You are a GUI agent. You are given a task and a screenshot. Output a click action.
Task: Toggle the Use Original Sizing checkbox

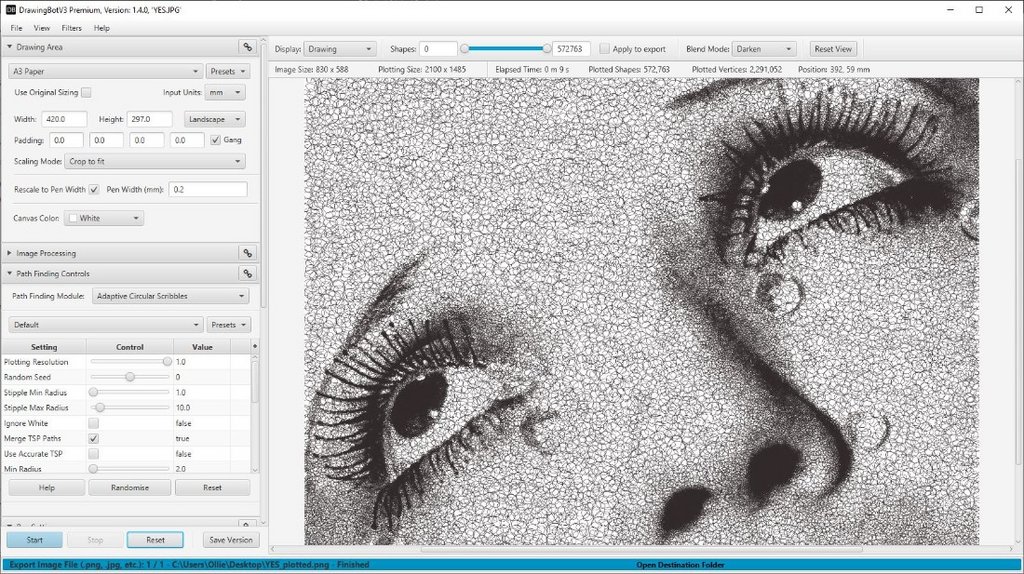point(86,93)
